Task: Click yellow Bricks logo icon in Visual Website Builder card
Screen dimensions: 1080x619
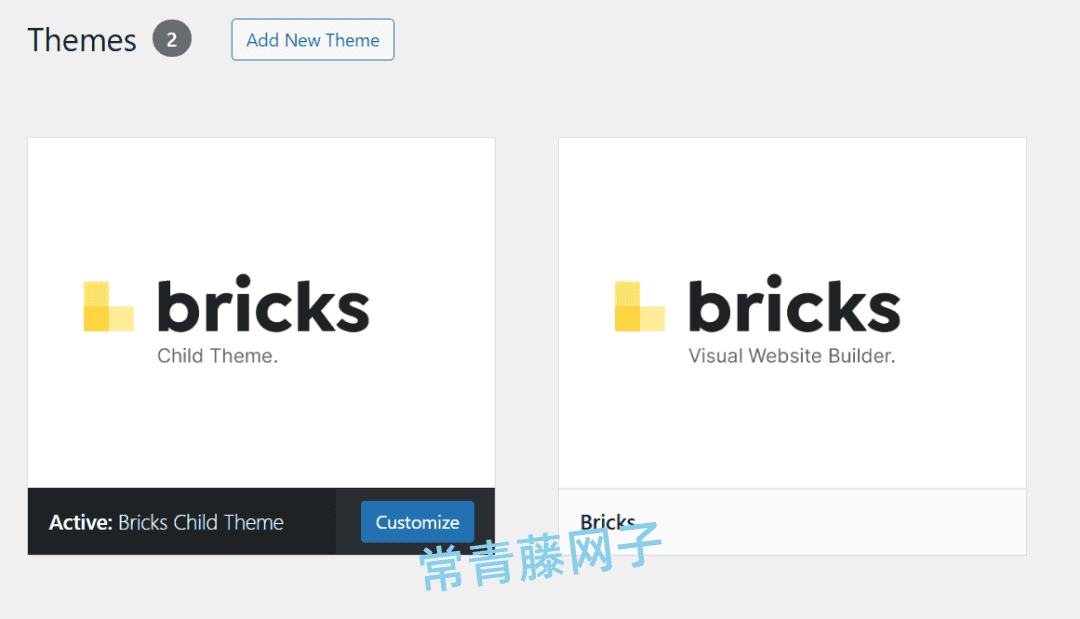Action: tap(639, 306)
